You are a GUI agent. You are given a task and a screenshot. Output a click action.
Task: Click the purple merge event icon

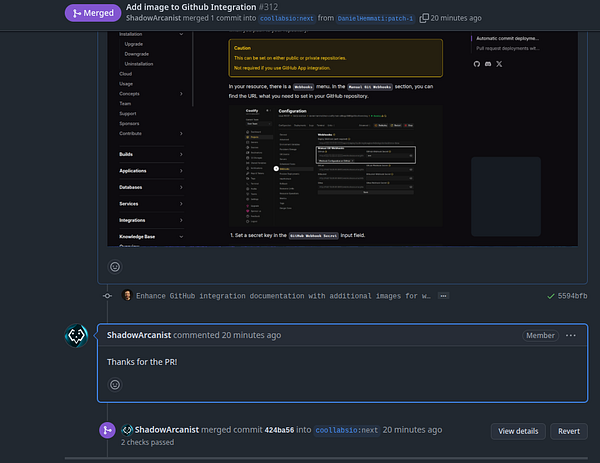108,430
